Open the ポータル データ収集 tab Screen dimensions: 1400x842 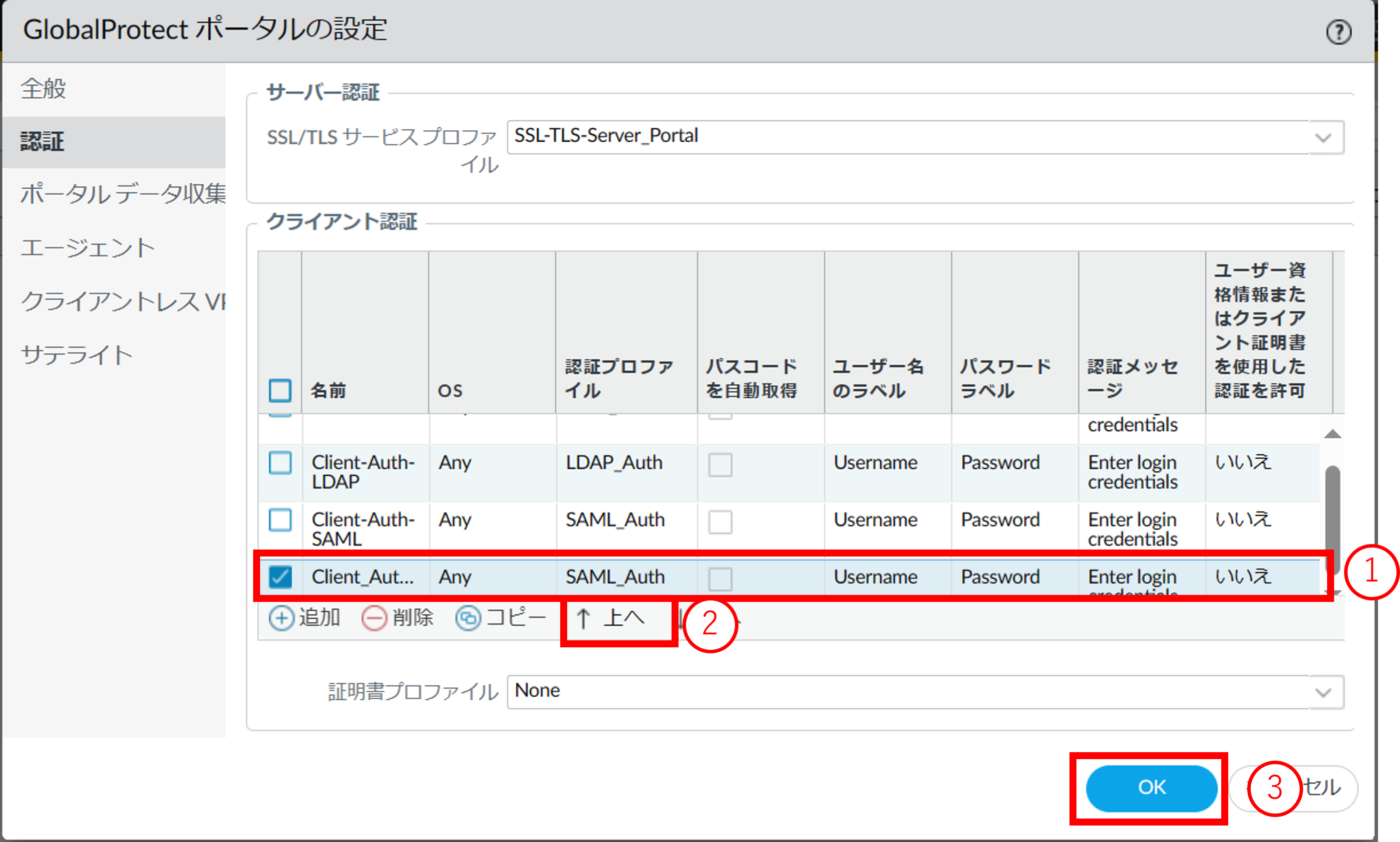pyautogui.click(x=123, y=194)
